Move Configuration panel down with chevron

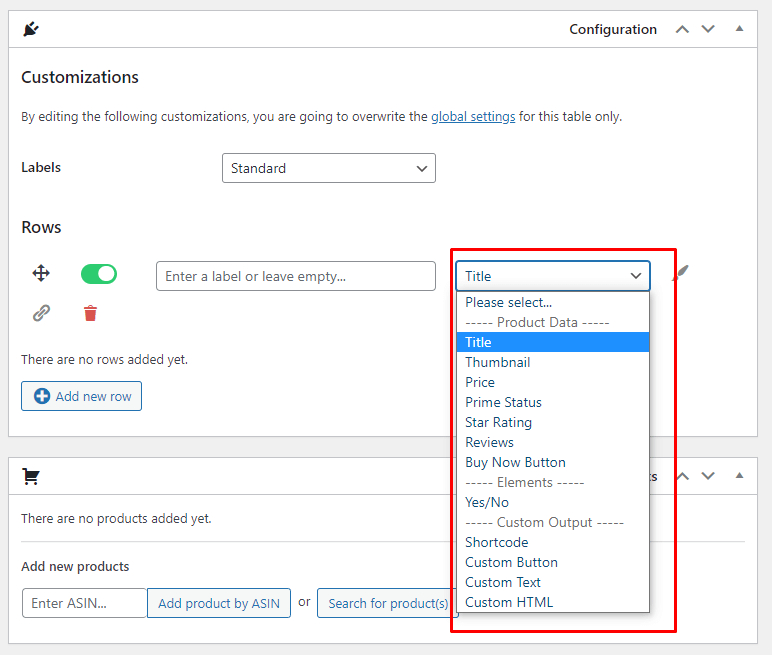[x=708, y=29]
